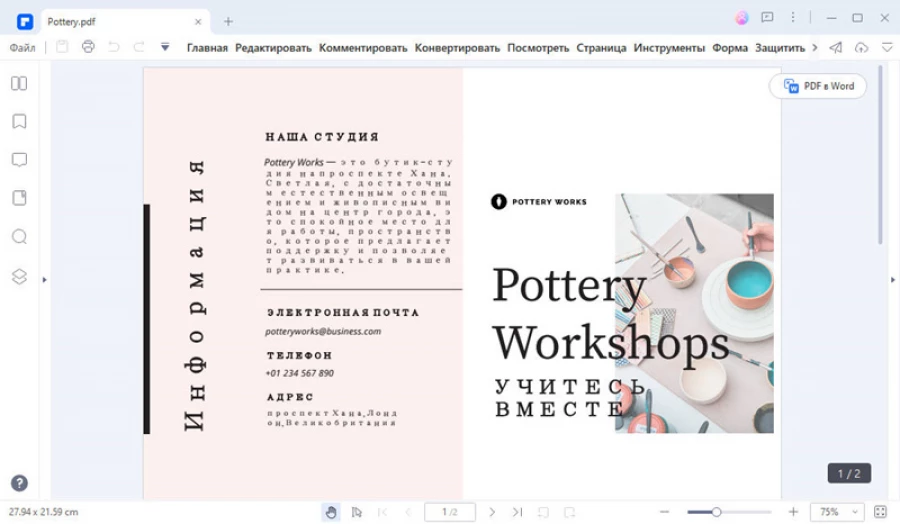Open the comments panel in sidebar
The width and height of the screenshot is (900, 524).
(19, 160)
